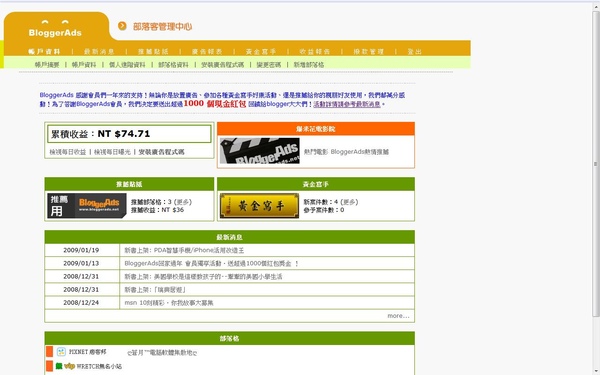
Task: Select the 部落格資料 submenu item
Action: tap(173, 65)
